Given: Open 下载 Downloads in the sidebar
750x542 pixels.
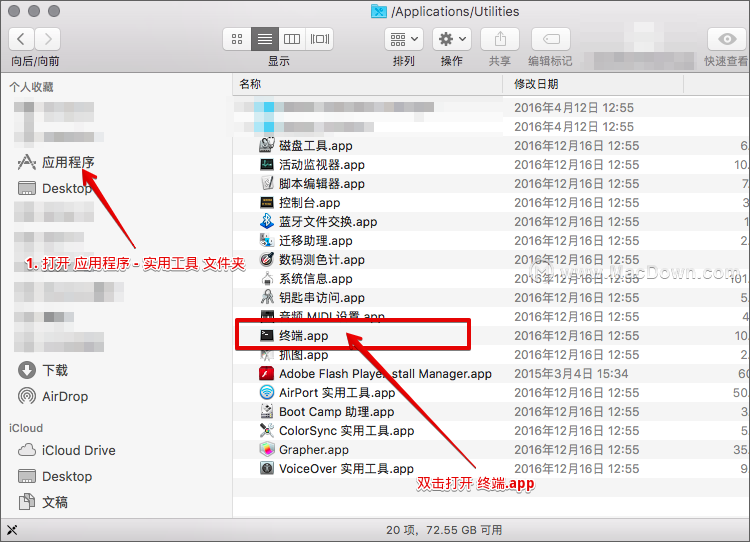Looking at the screenshot, I should (x=43, y=370).
